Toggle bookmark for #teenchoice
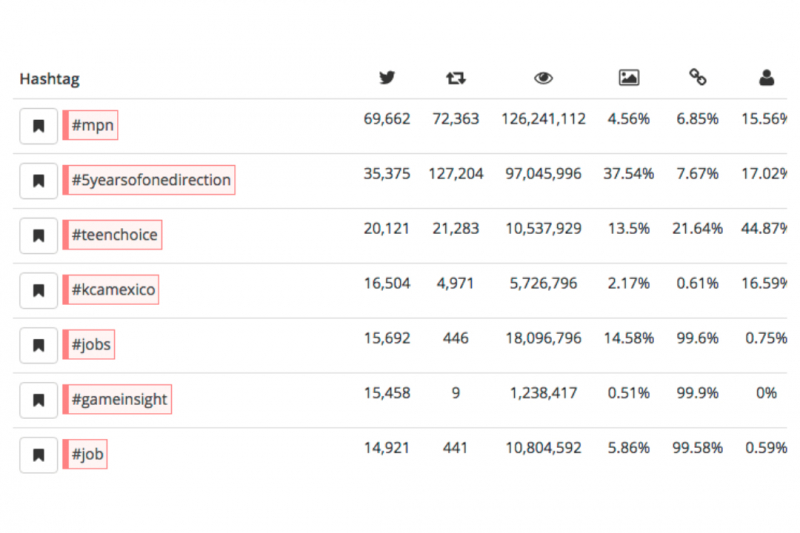 click(38, 235)
